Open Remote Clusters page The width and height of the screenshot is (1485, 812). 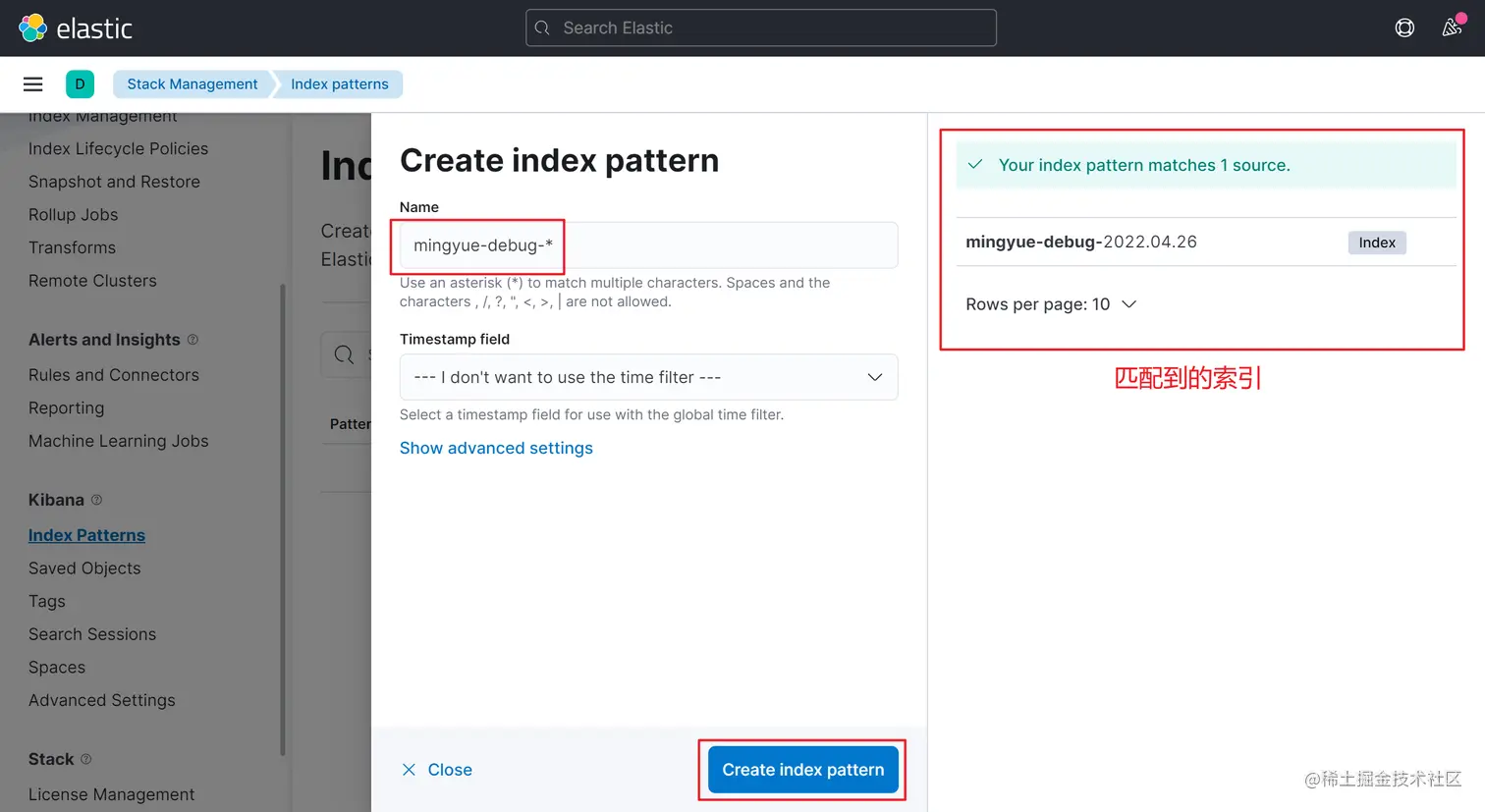pos(92,281)
